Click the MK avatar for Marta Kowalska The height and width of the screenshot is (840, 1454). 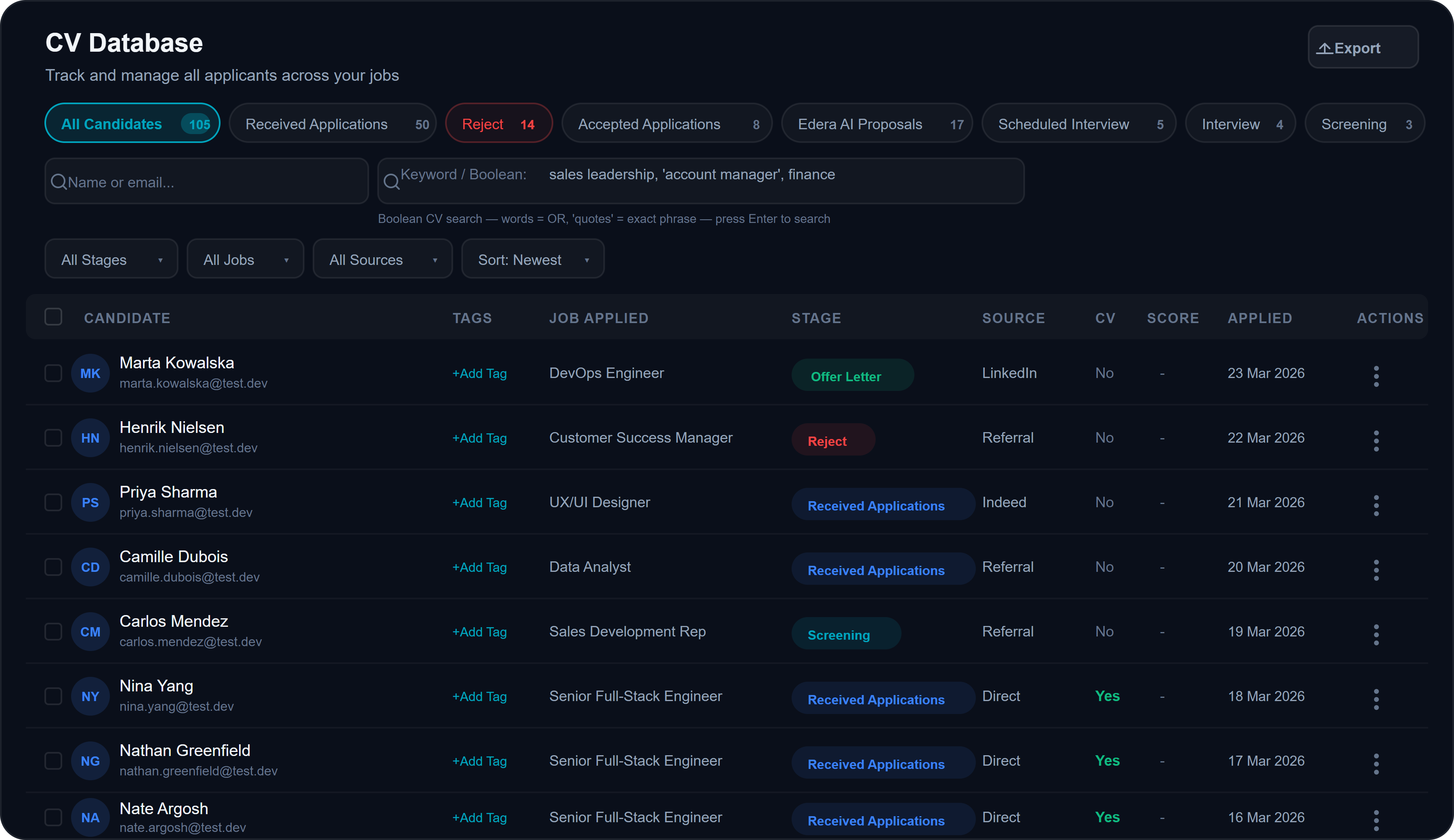(90, 373)
